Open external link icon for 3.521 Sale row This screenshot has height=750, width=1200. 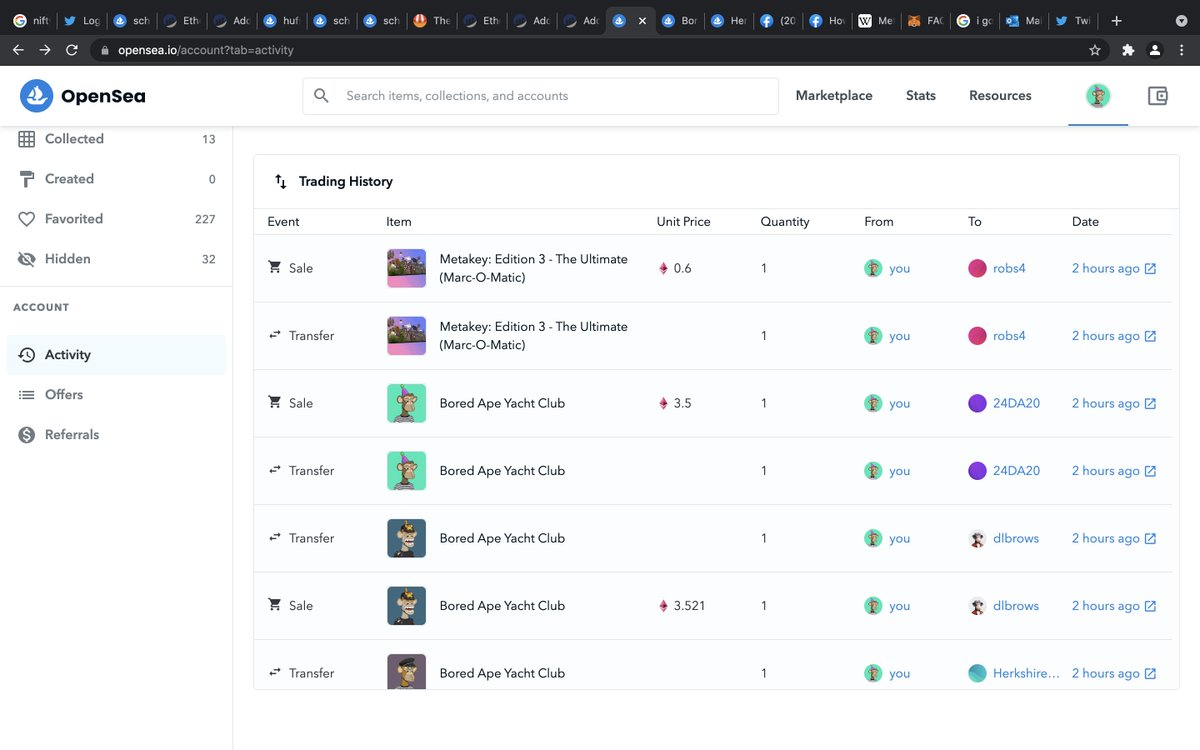tap(1150, 606)
